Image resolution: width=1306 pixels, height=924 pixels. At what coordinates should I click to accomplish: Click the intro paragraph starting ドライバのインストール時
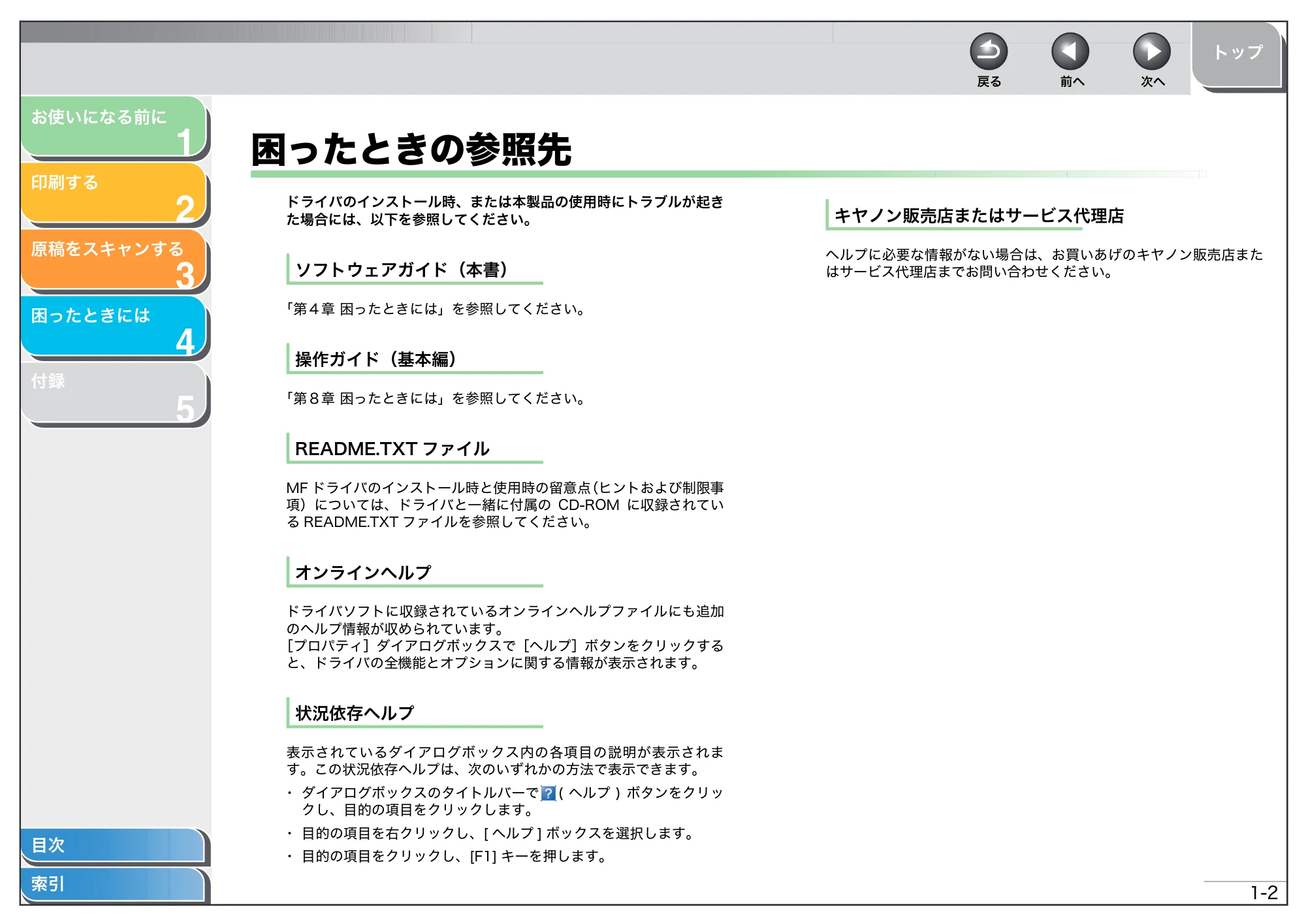point(505,210)
